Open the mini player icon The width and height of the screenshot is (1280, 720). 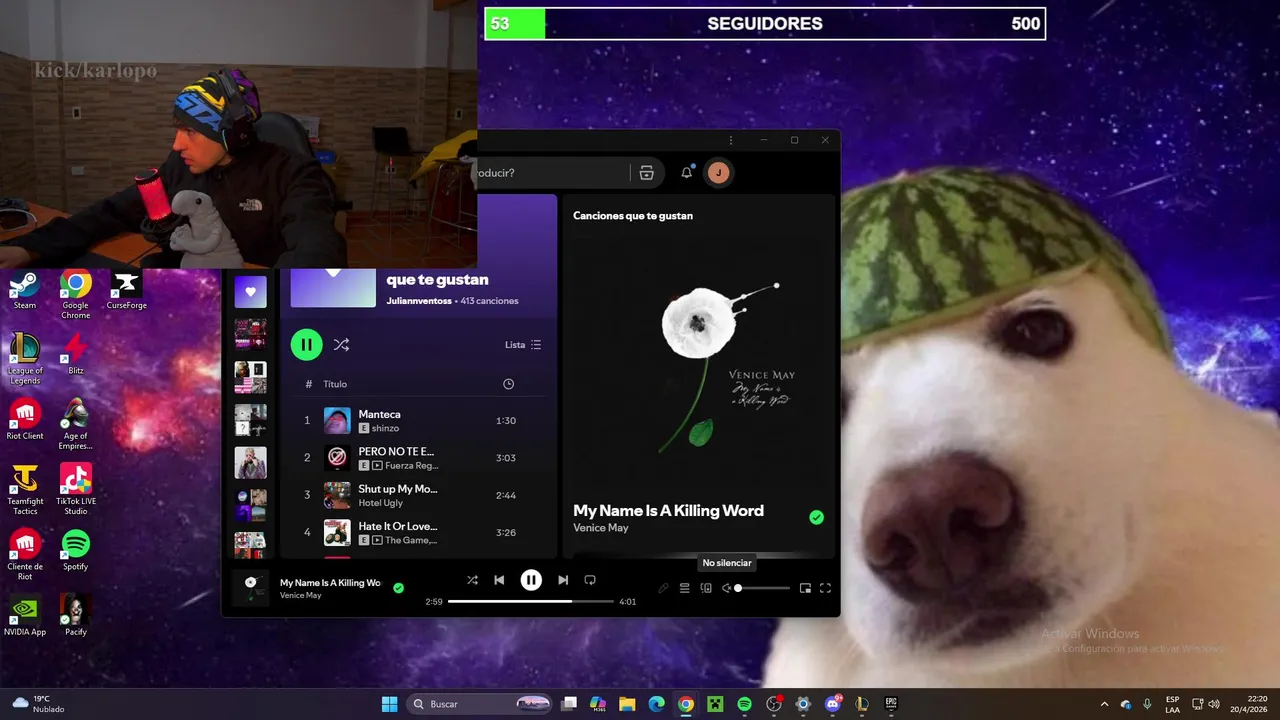click(x=805, y=588)
